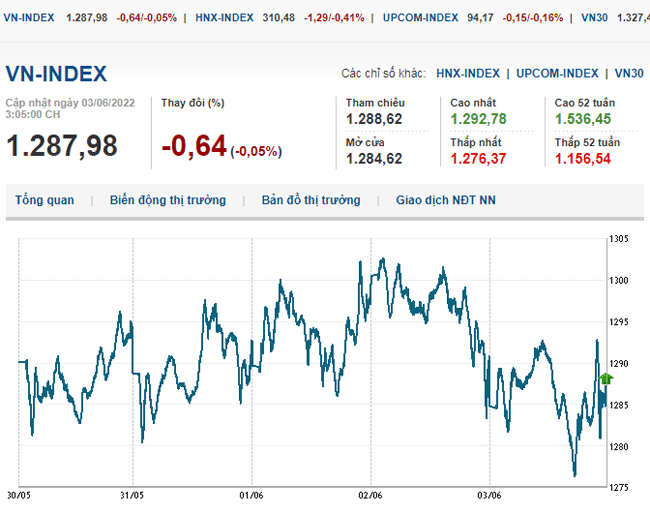This screenshot has height=514, width=650.
Task: Open UPCOM-INDEX link beside Các chỉ số khác
Action: (557, 73)
